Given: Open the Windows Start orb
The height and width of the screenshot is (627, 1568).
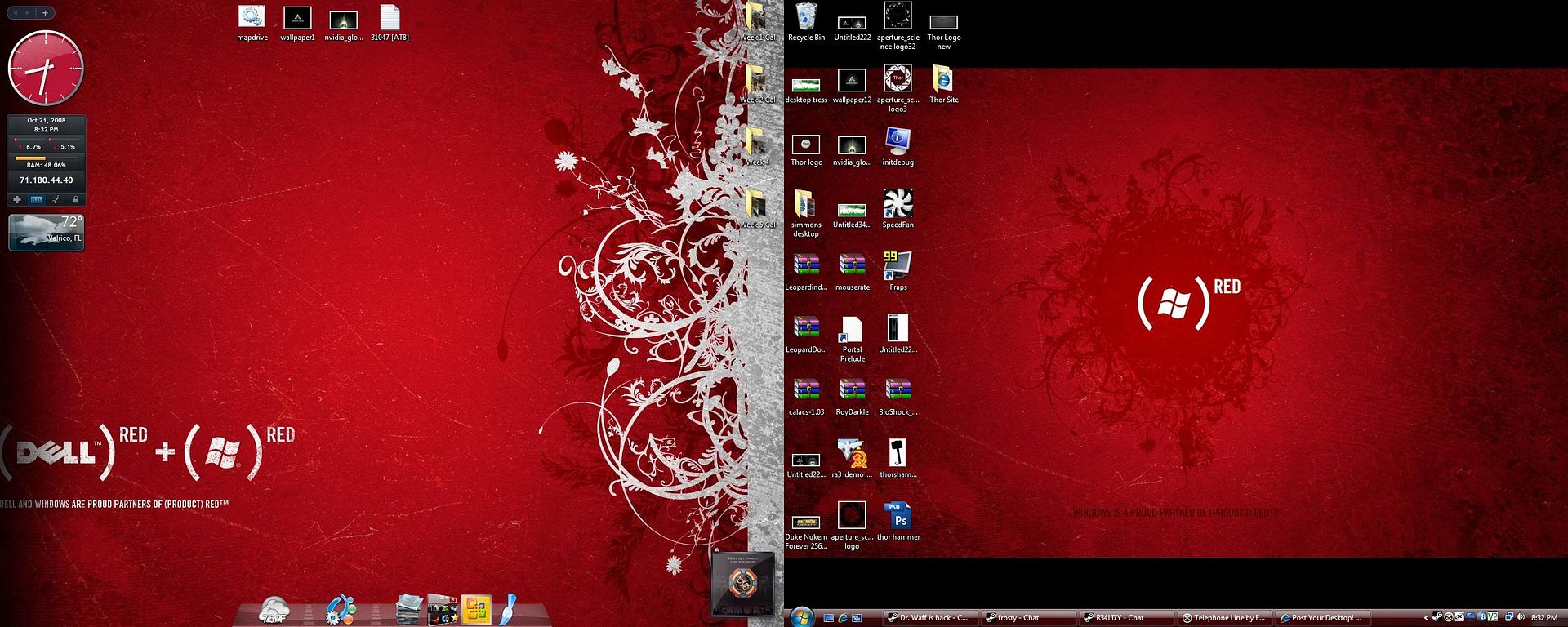Looking at the screenshot, I should [x=802, y=616].
